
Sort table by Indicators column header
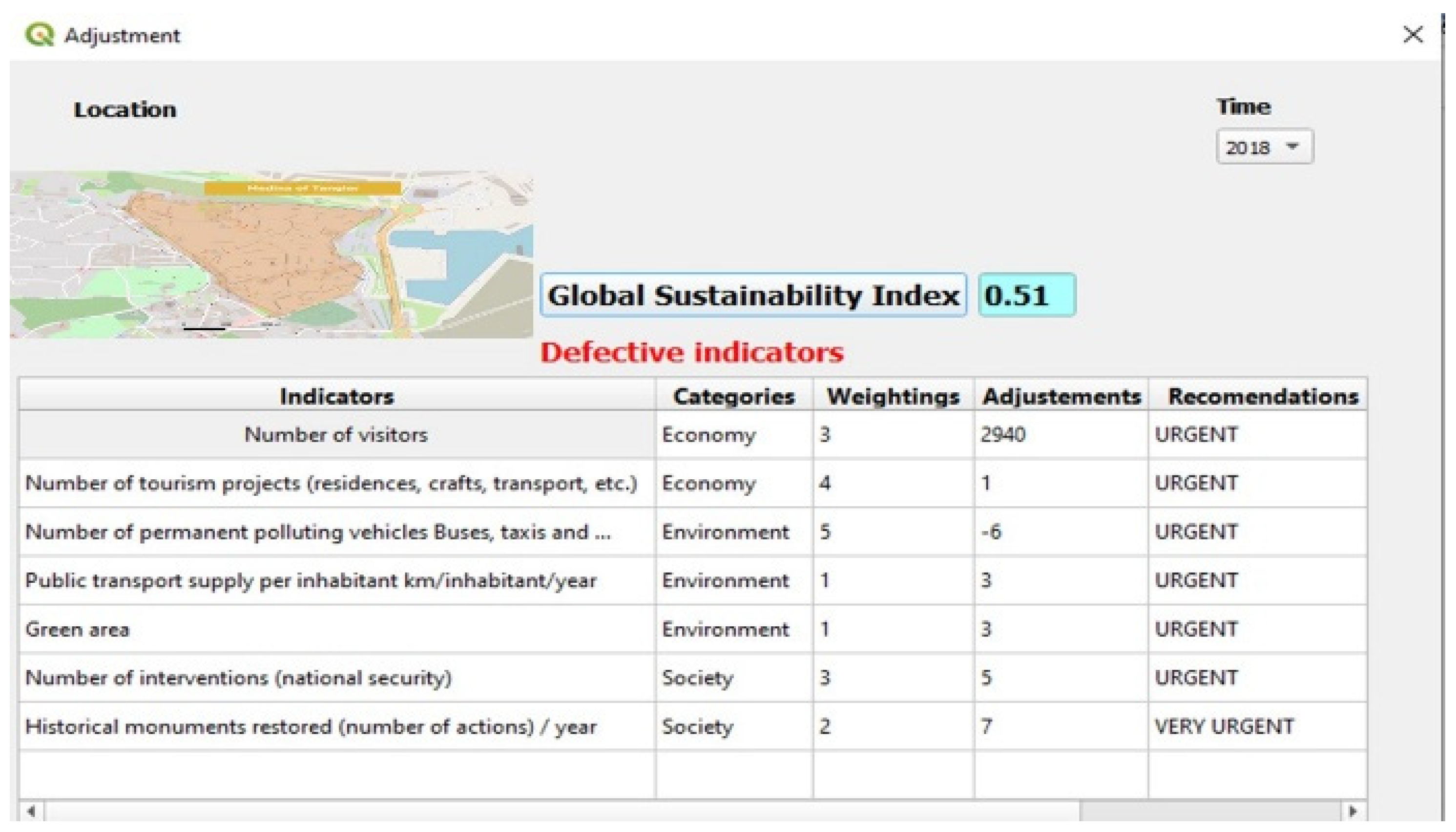pos(337,396)
